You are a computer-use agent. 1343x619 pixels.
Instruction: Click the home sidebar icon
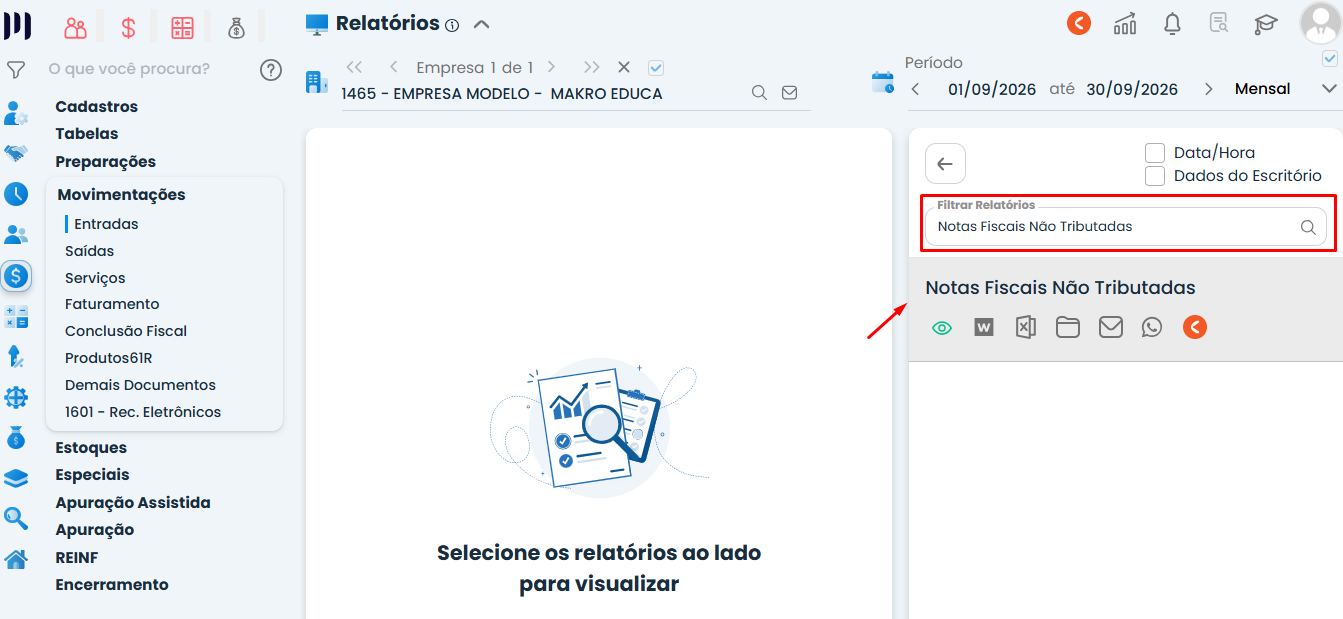point(16,559)
